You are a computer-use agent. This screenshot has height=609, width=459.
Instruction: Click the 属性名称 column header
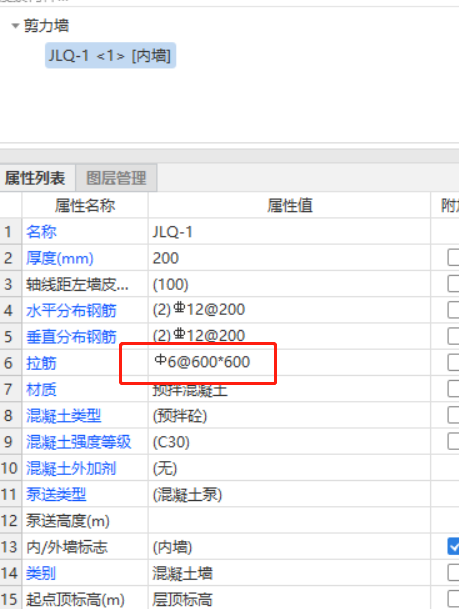(x=85, y=205)
